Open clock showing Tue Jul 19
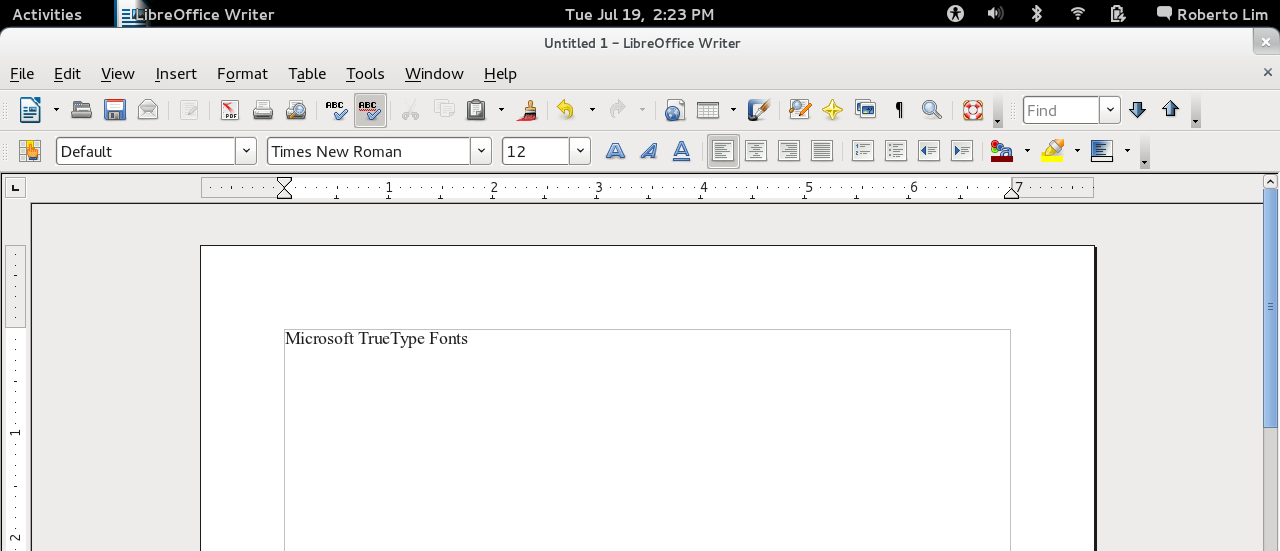 (640, 14)
